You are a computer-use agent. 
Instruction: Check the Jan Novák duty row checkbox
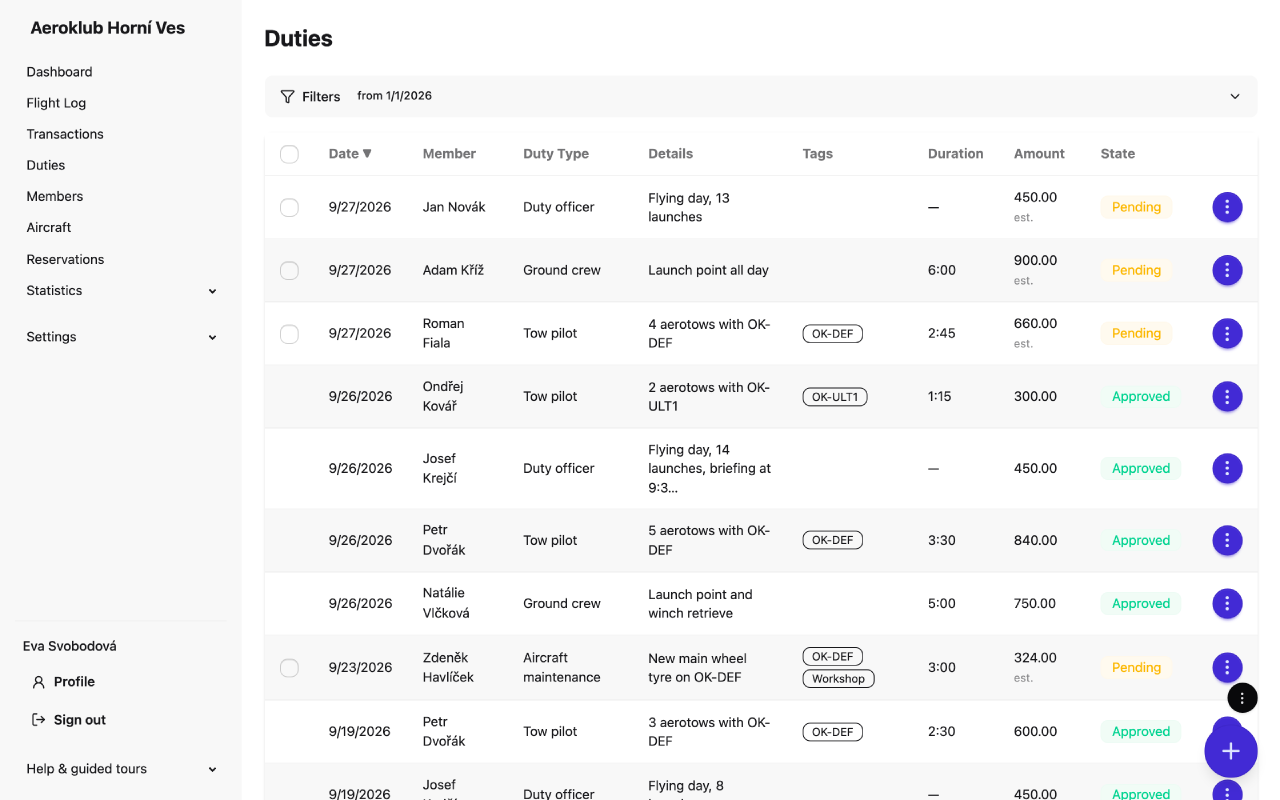289,207
